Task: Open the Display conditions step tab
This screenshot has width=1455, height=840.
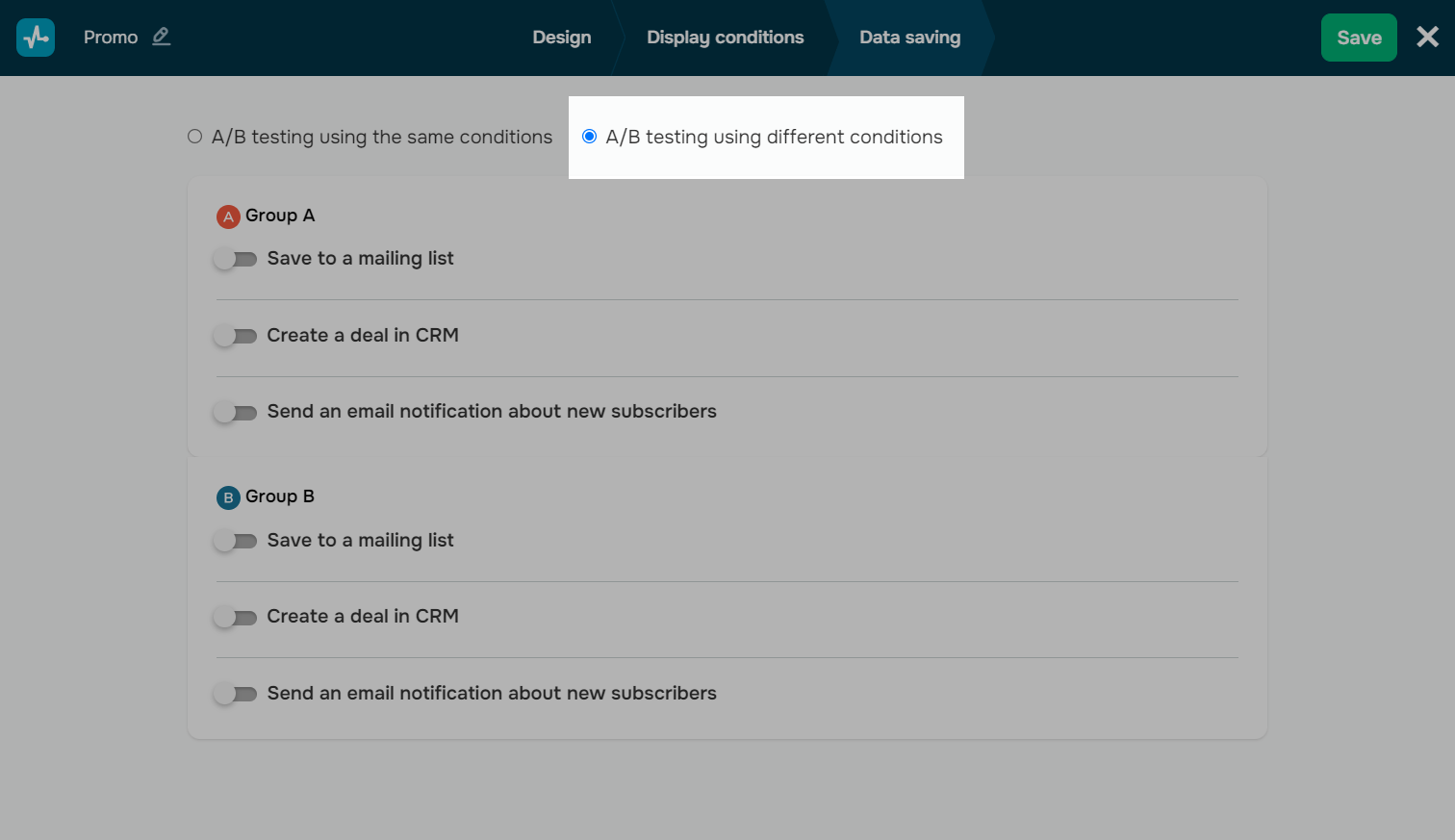Action: point(725,38)
